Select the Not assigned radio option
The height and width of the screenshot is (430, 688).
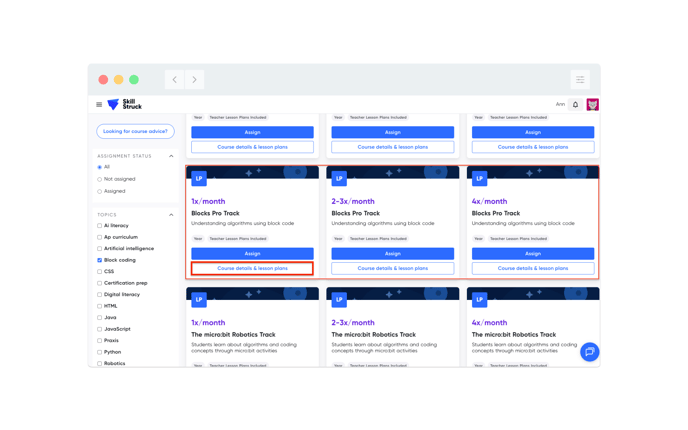point(100,179)
